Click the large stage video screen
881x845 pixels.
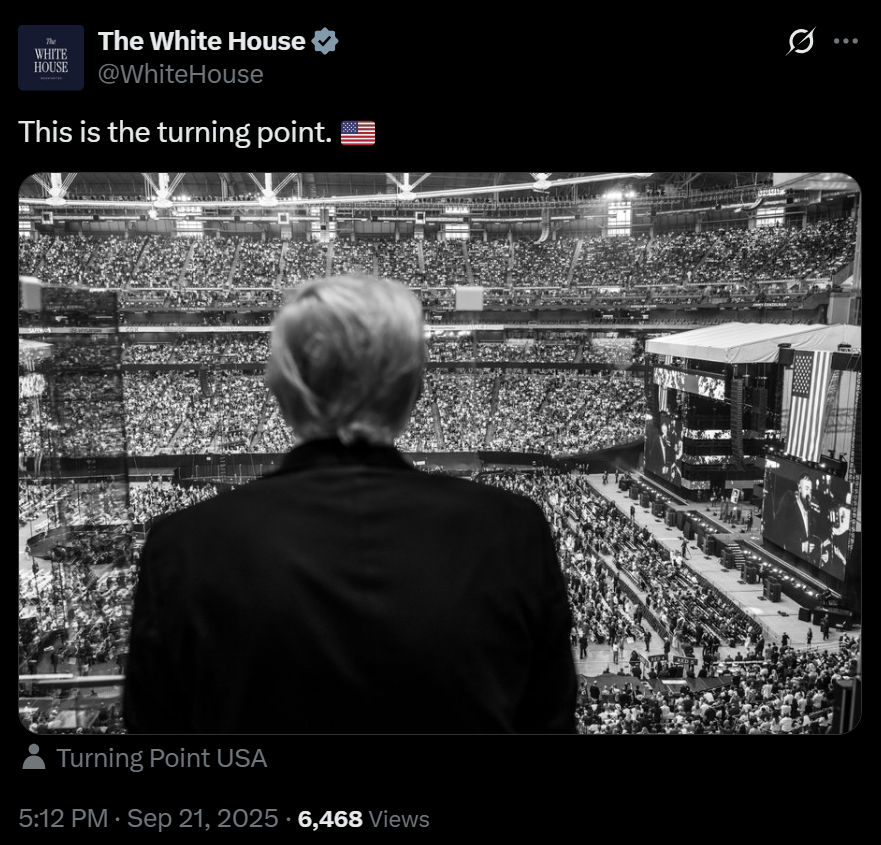(x=806, y=519)
